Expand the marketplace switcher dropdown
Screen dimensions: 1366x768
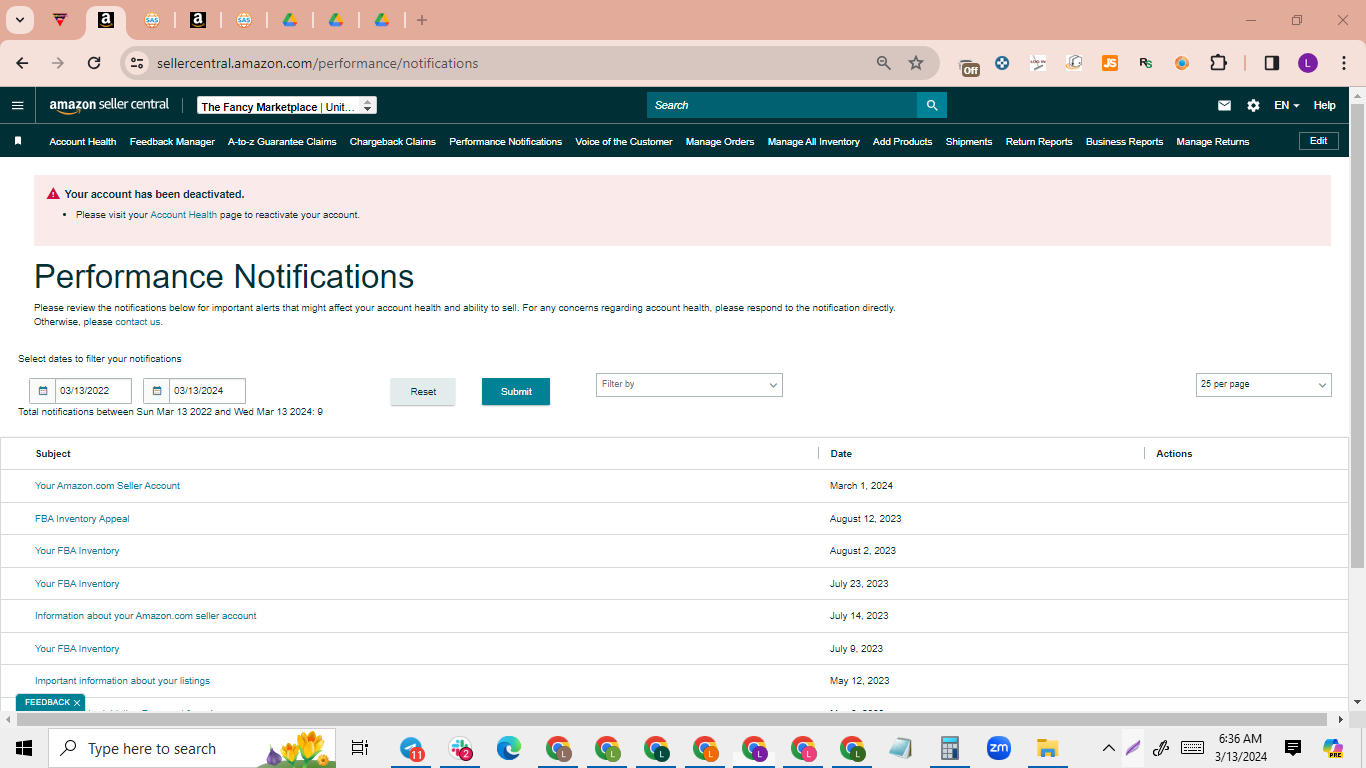[x=288, y=106]
